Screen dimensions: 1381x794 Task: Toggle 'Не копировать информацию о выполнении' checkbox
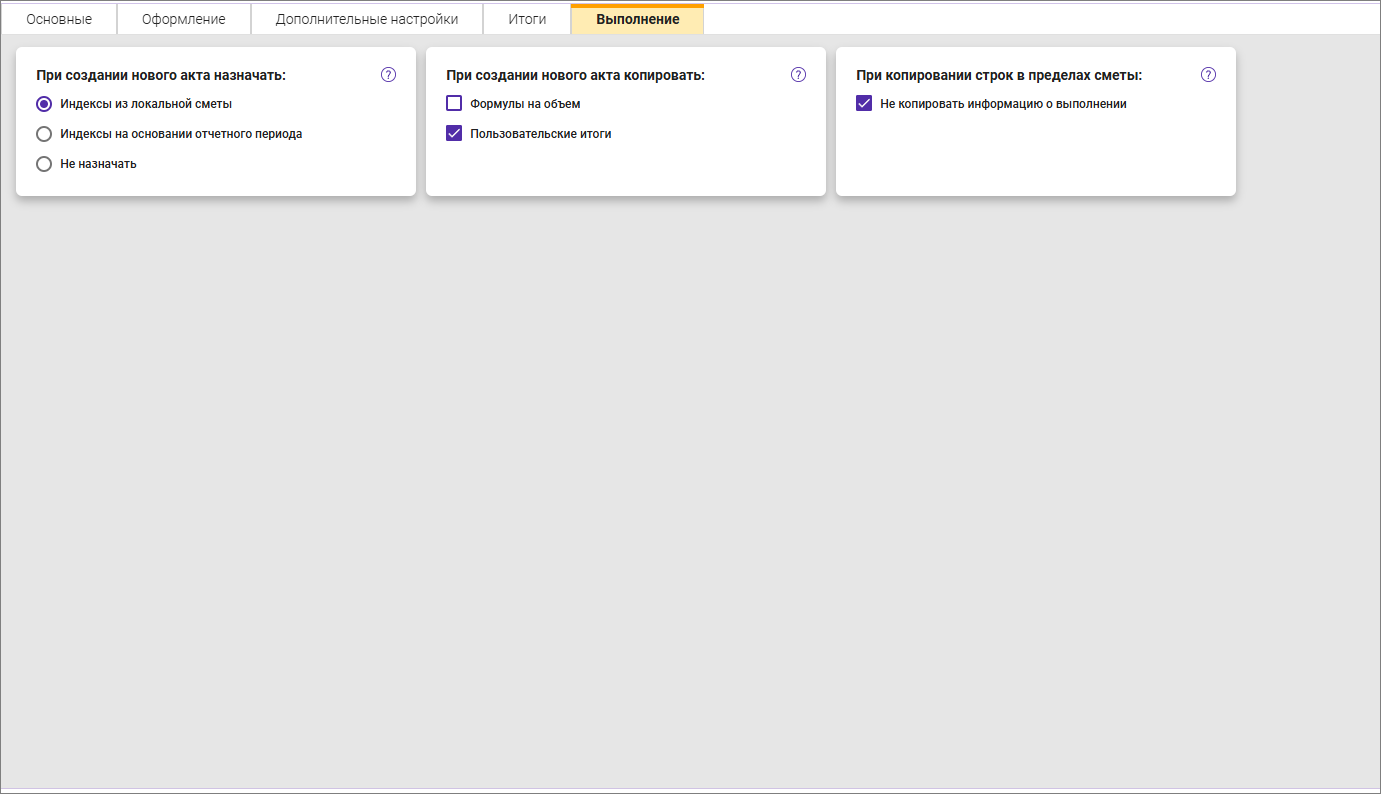point(864,104)
